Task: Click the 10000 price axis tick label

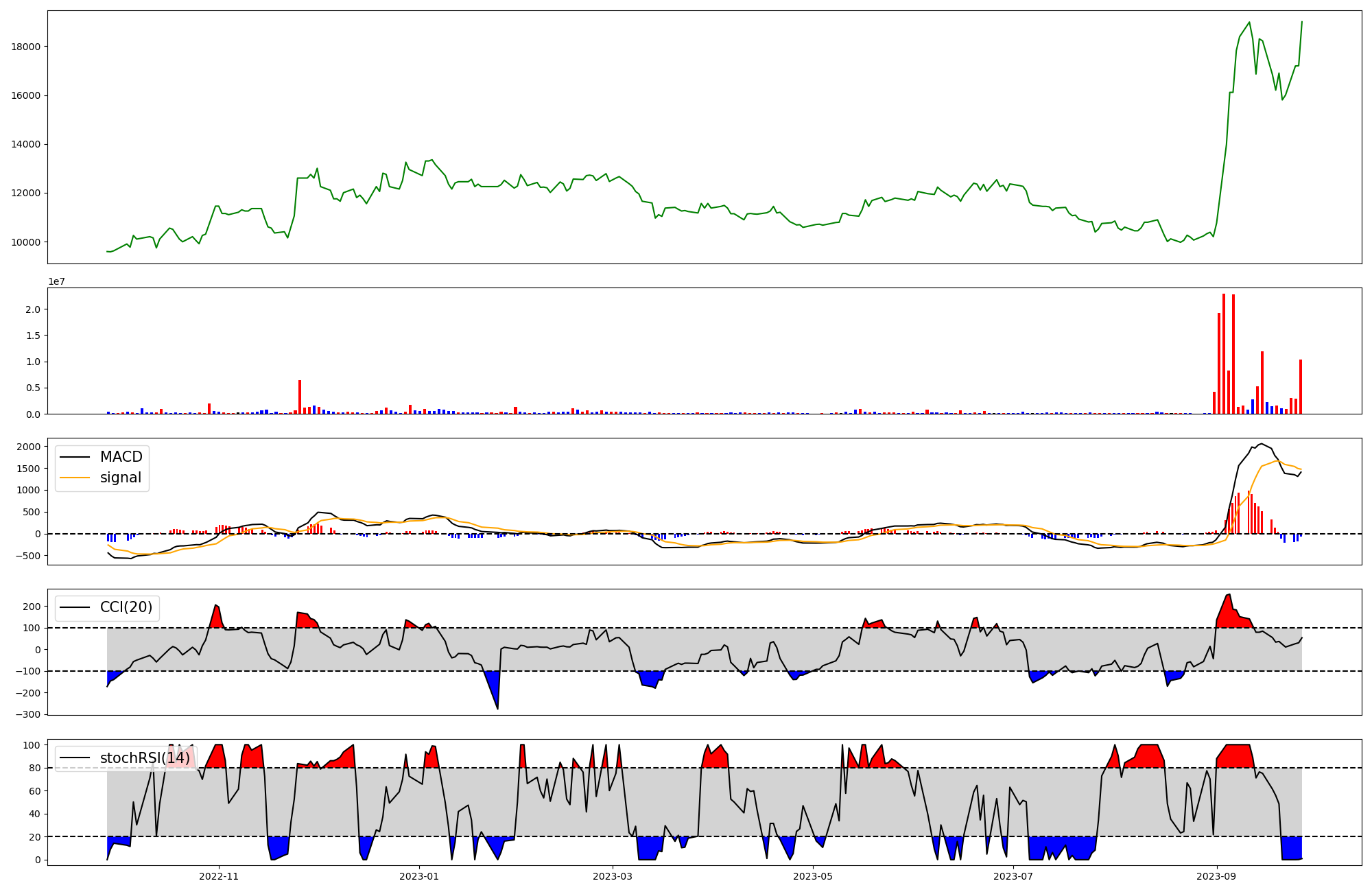Action: pyautogui.click(x=27, y=242)
